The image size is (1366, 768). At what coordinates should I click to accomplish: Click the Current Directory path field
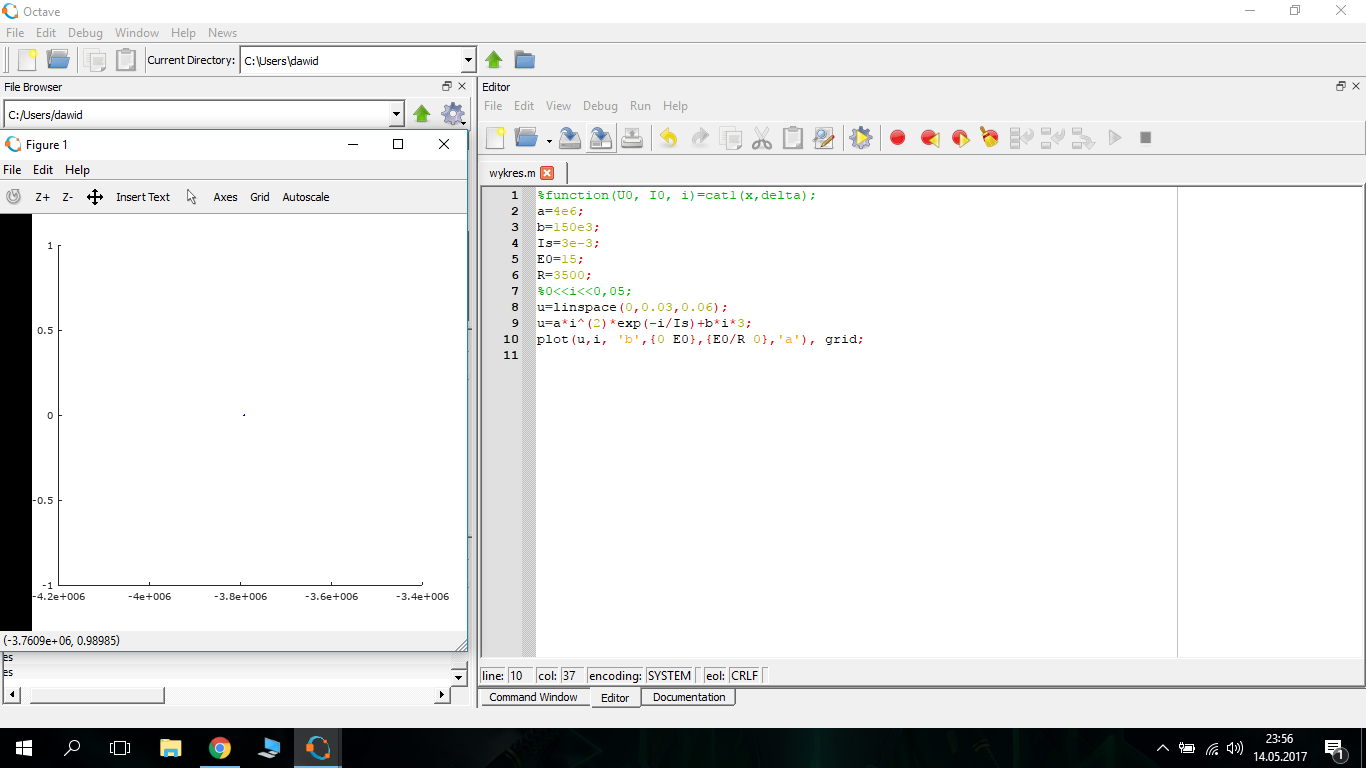pos(350,60)
